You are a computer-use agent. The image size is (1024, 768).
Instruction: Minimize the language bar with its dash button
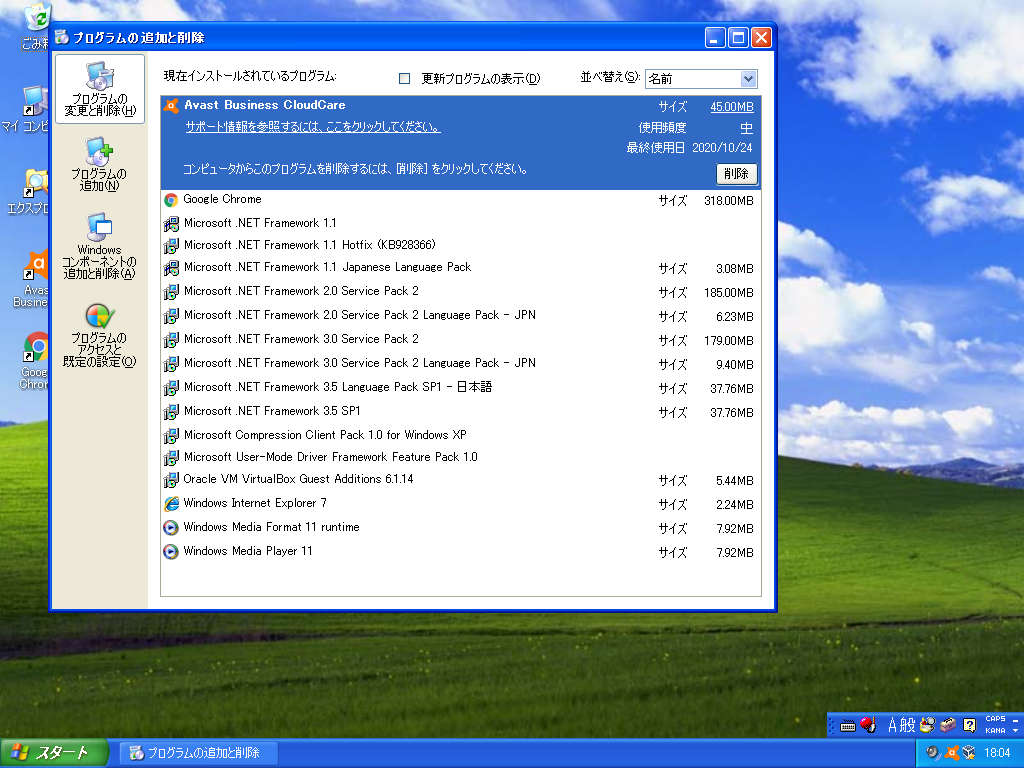point(1016,720)
